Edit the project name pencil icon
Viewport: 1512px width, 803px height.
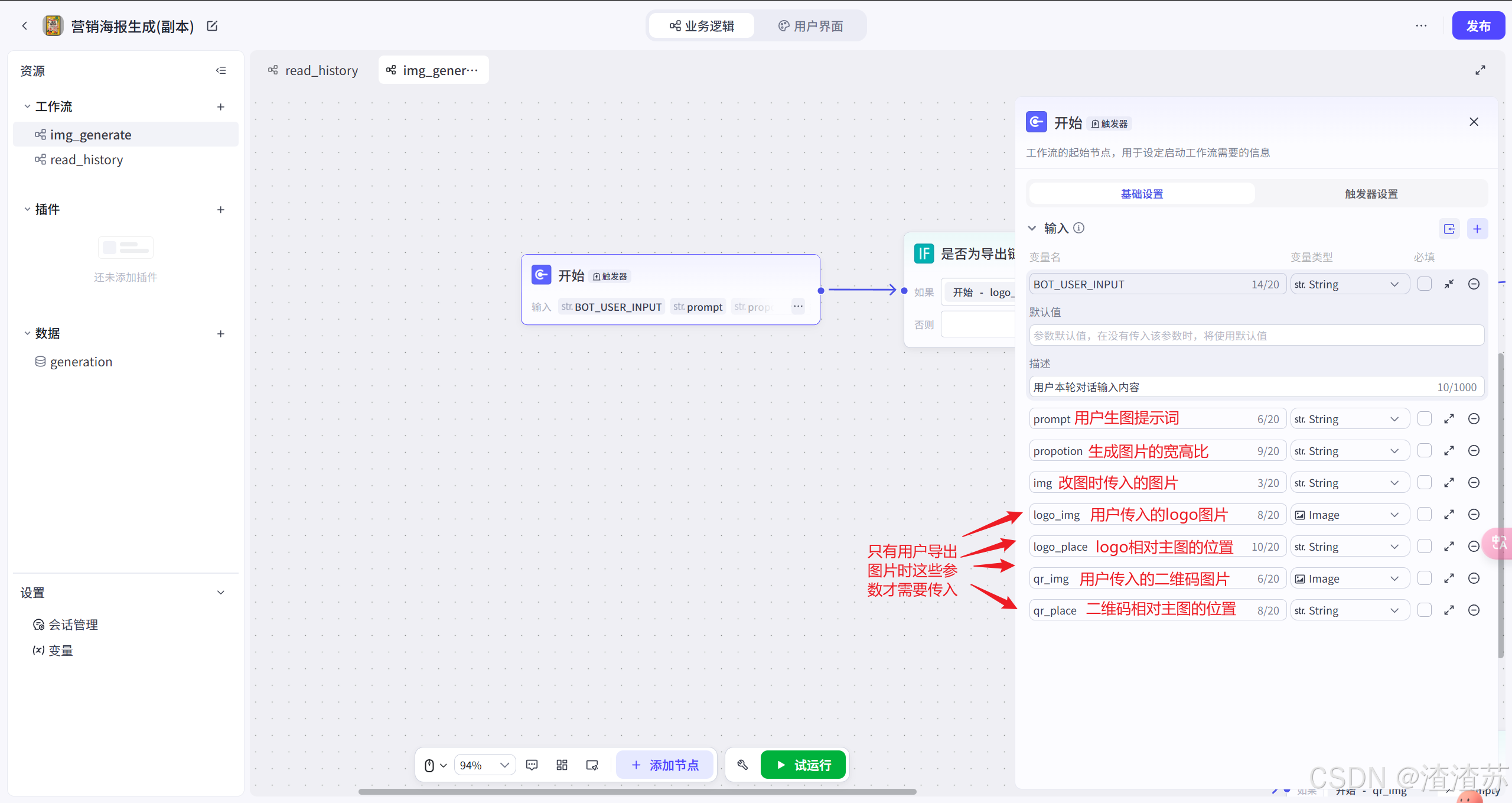(212, 26)
